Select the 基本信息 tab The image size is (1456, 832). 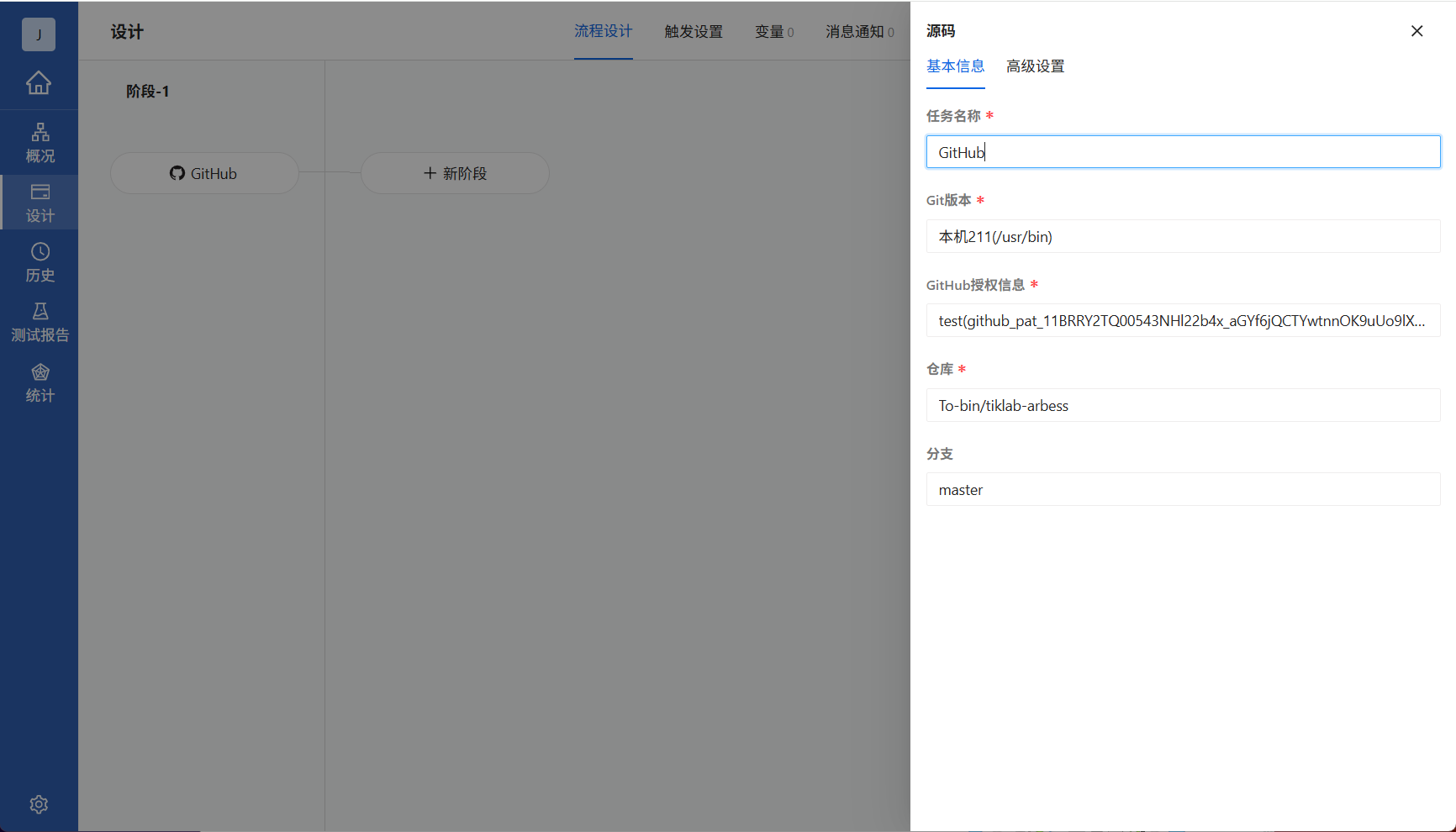(x=956, y=66)
